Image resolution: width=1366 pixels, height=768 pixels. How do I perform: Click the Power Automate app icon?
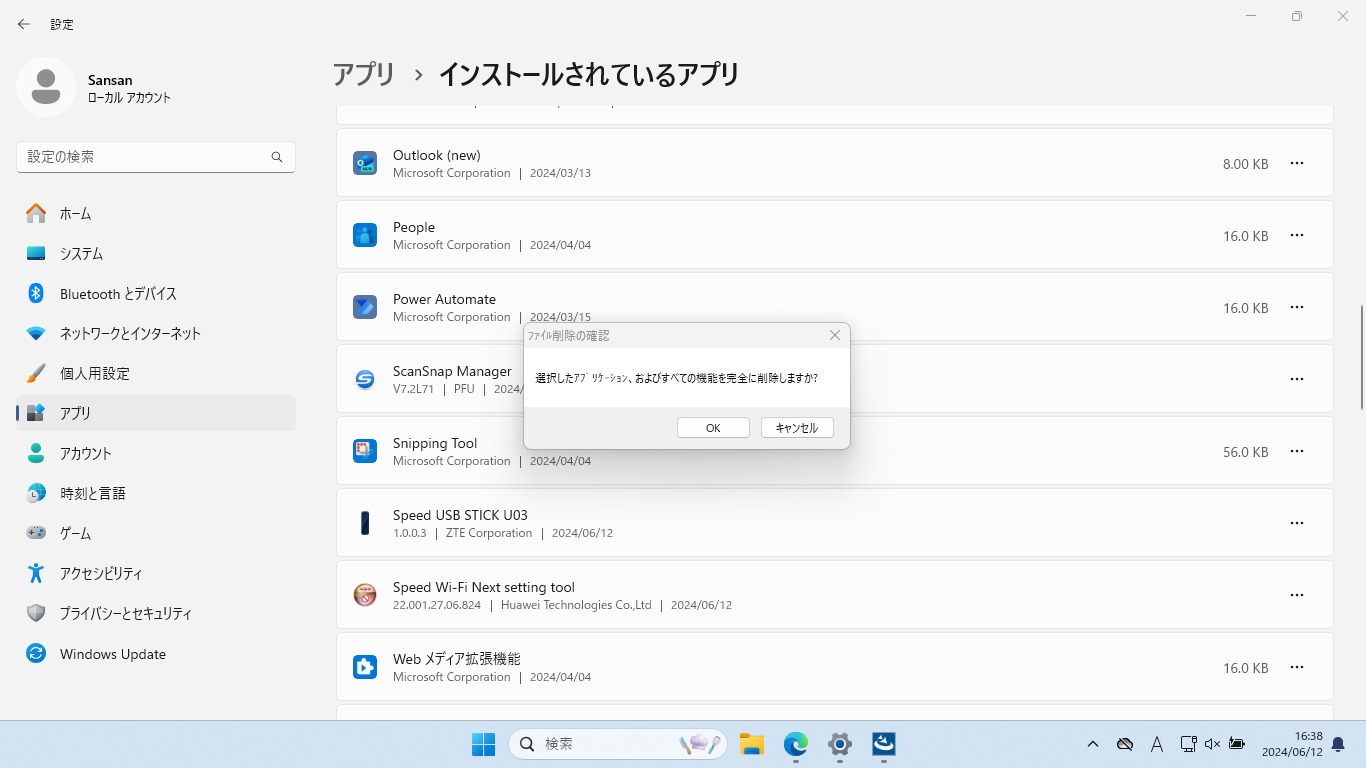pos(365,307)
